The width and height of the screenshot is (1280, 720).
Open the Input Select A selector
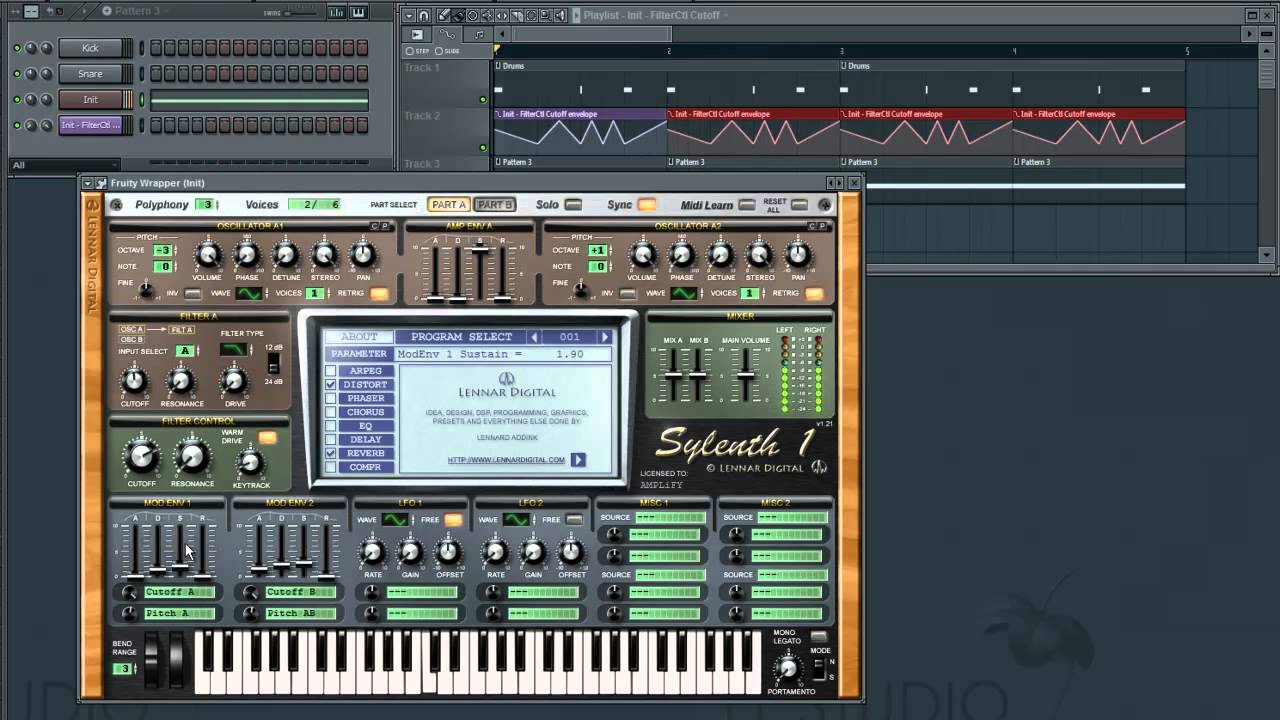pos(184,351)
